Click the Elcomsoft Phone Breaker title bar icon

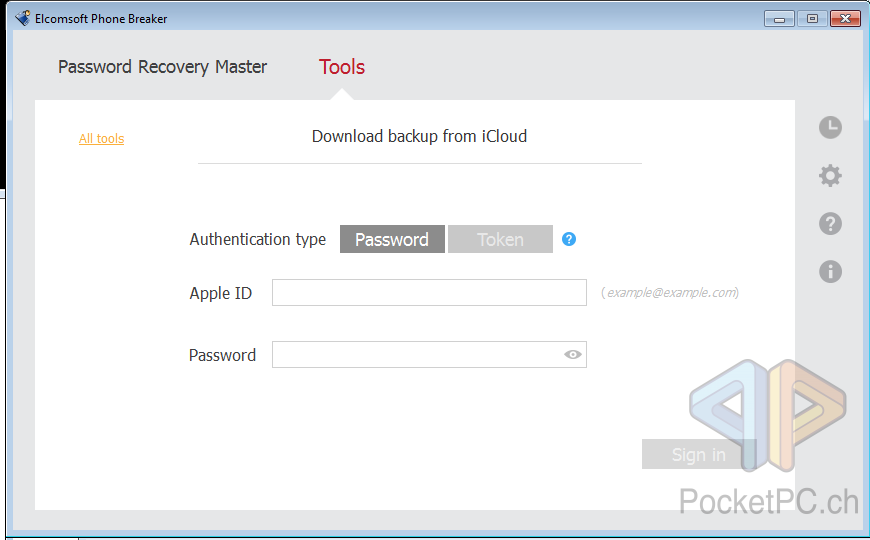[23, 18]
